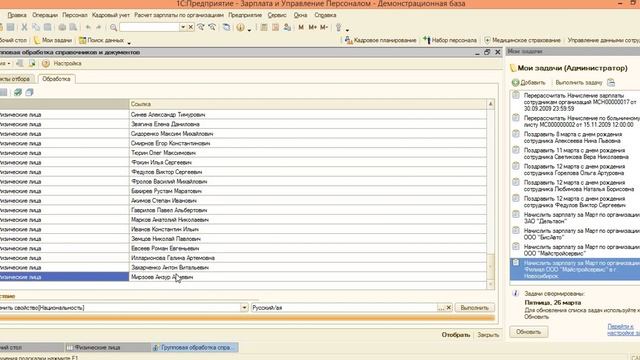Viewport: 640px width, 360px height.
Task: Open the Calendar icon in toolbar
Action: [x=276, y=27]
